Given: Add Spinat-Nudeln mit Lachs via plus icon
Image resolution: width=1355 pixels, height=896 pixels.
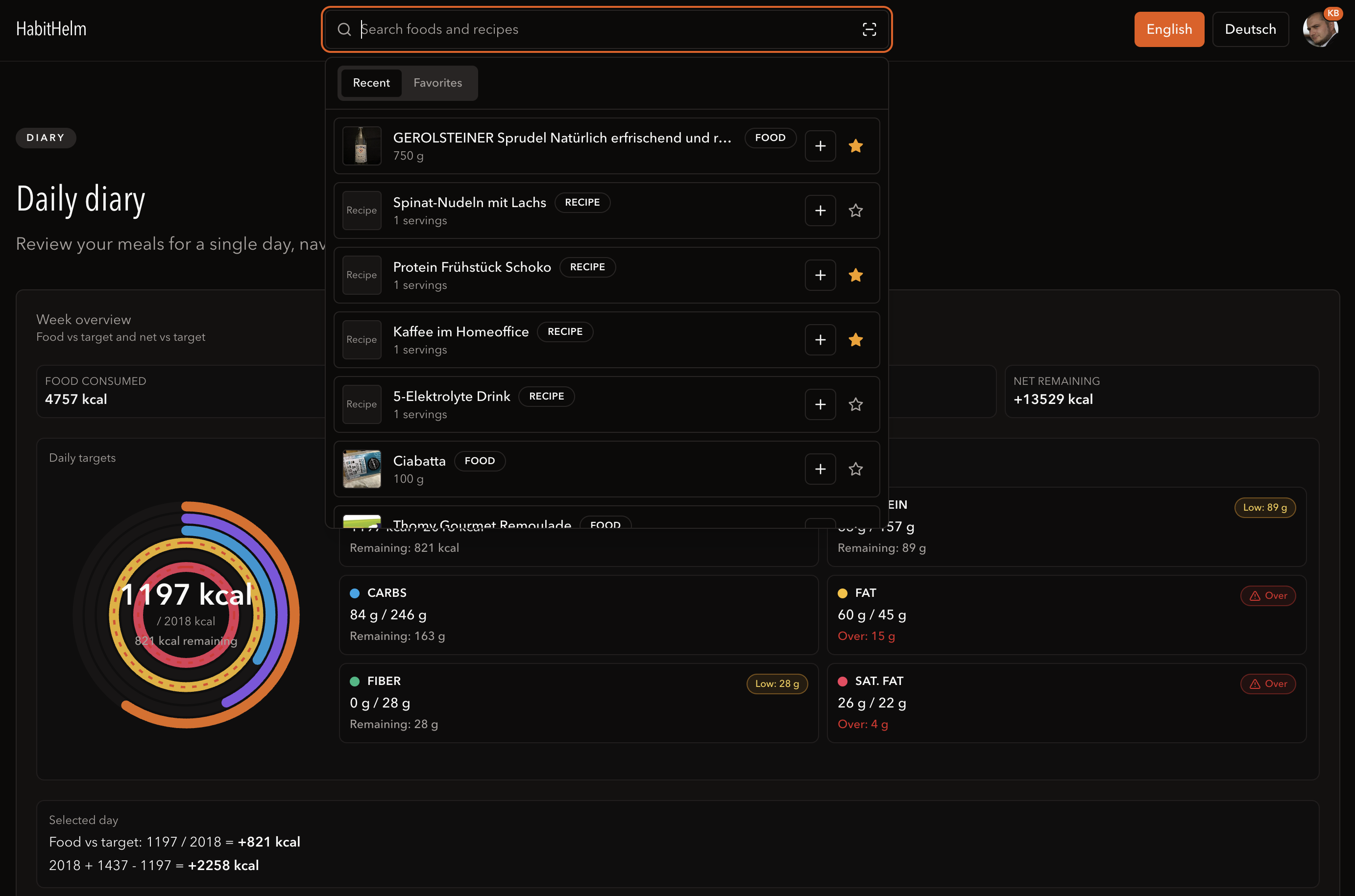Looking at the screenshot, I should pyautogui.click(x=820, y=210).
